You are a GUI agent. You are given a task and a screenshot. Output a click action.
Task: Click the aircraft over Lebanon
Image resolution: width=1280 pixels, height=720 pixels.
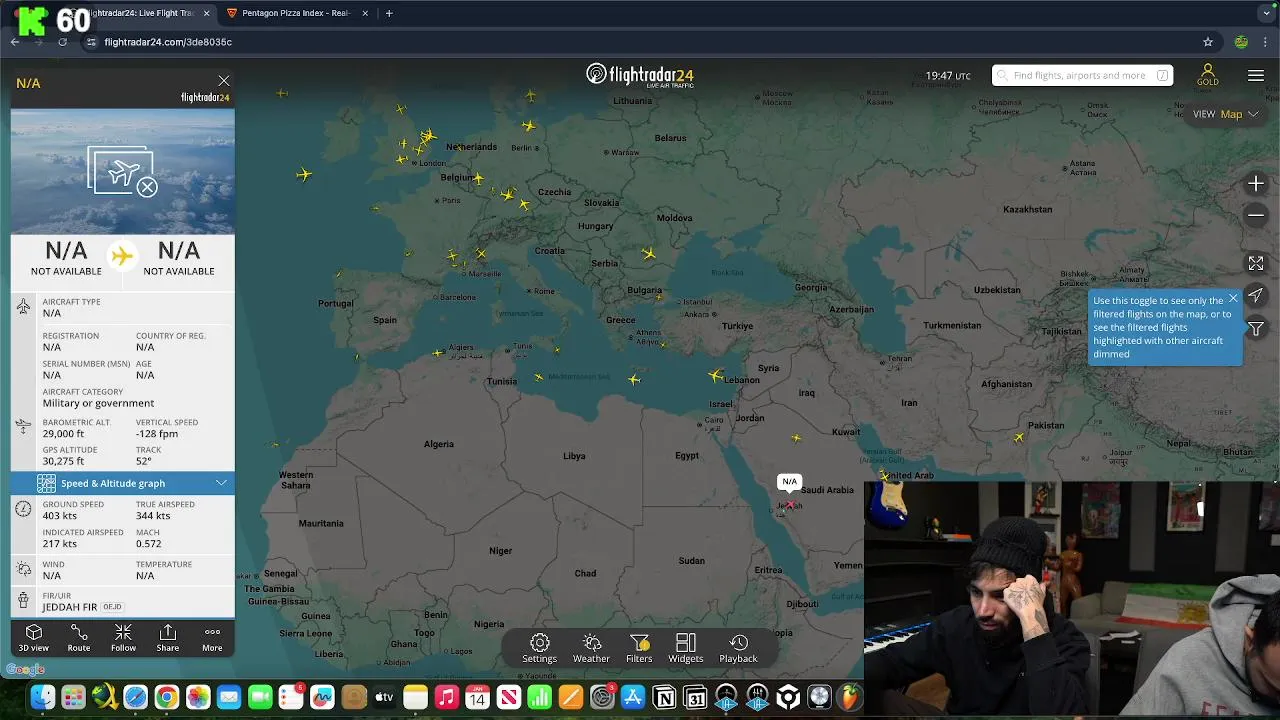715,376
